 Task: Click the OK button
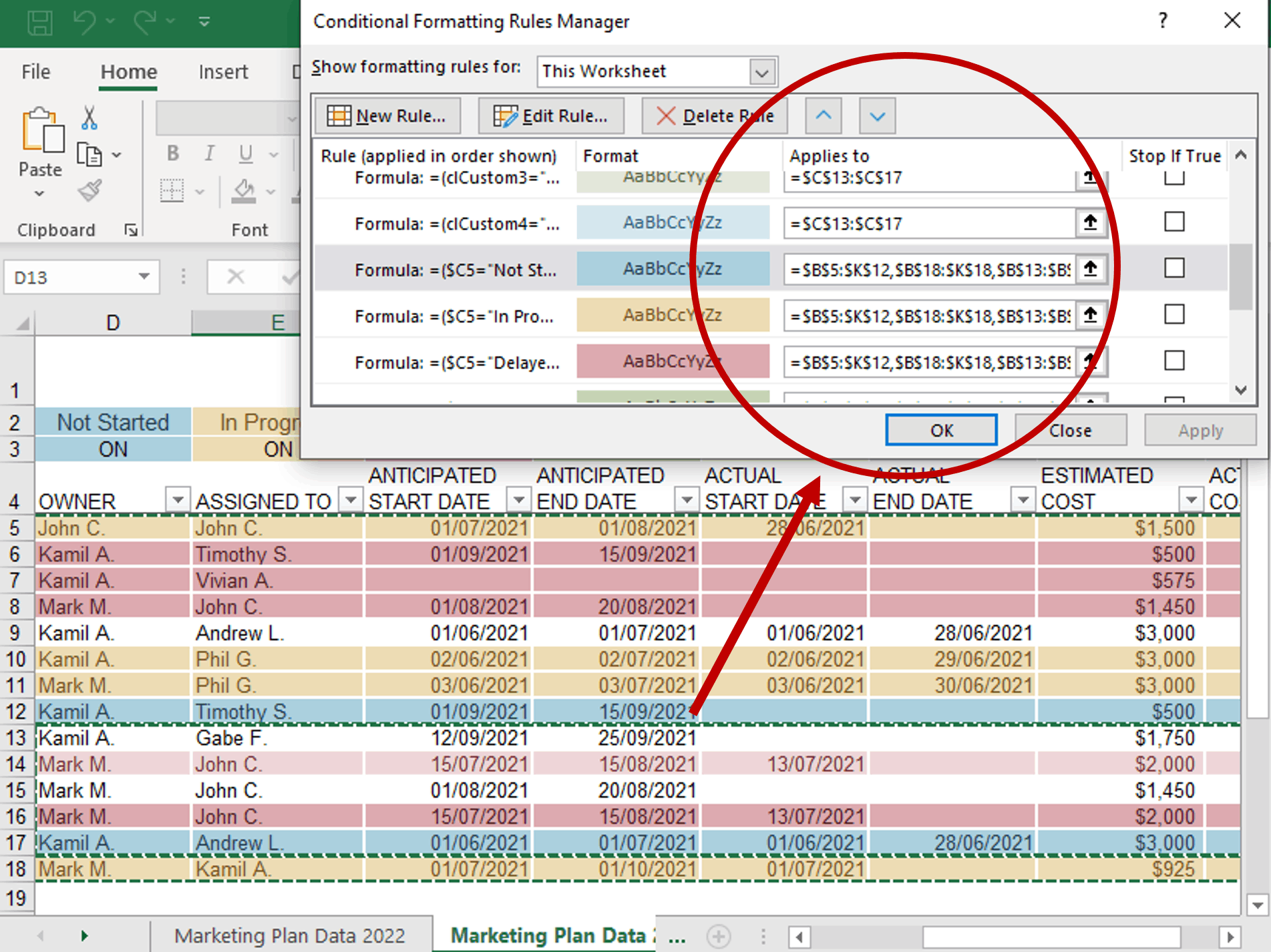point(940,431)
